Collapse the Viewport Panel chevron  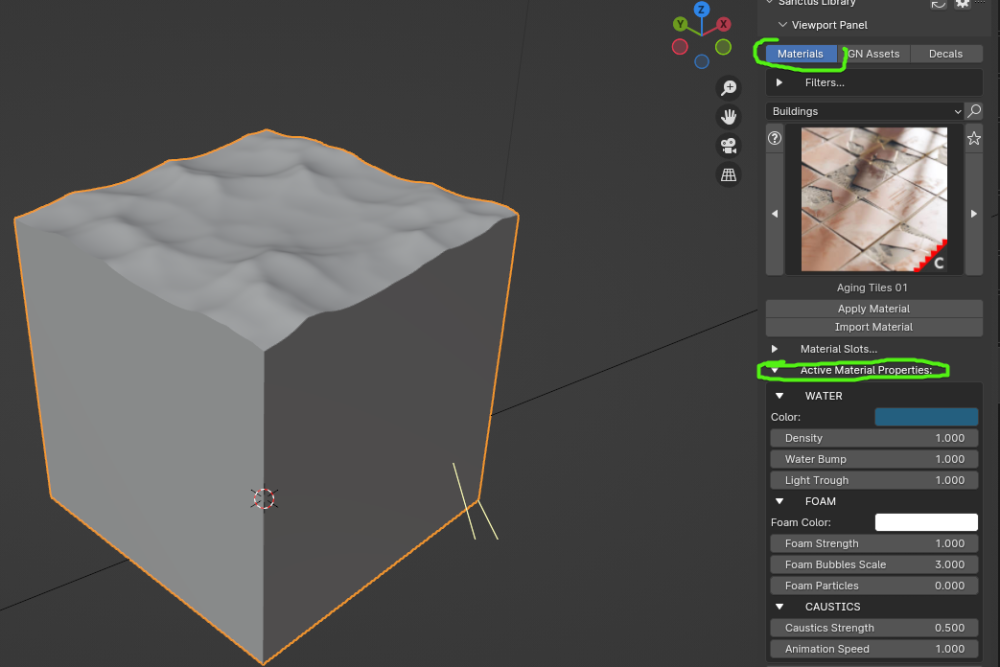point(783,25)
